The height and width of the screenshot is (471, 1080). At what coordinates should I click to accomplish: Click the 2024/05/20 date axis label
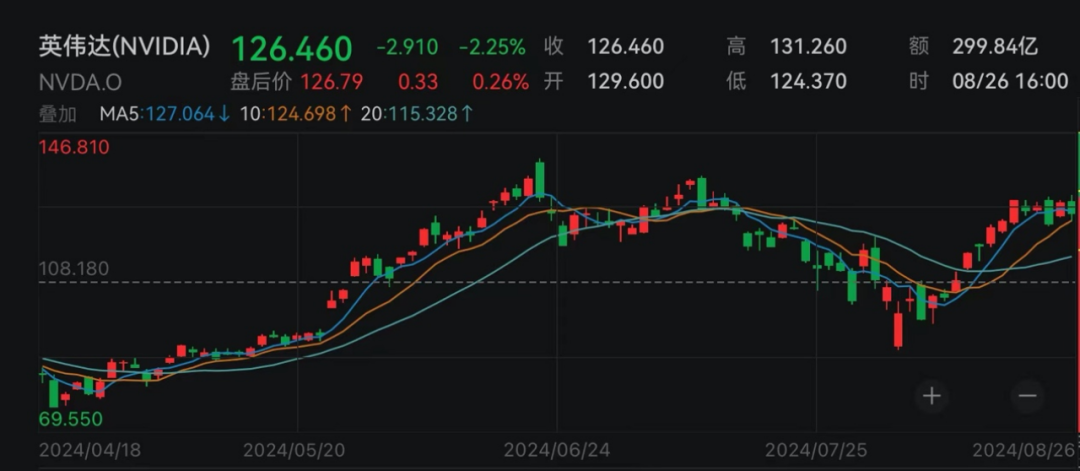click(x=295, y=450)
